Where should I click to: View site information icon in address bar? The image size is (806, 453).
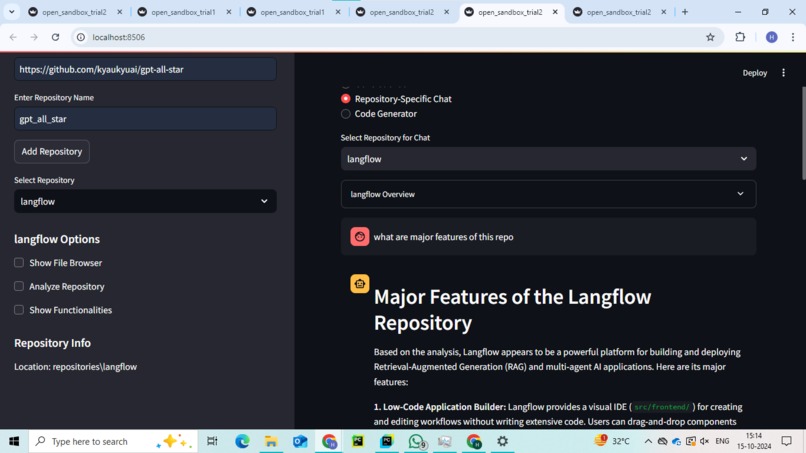pos(81,37)
